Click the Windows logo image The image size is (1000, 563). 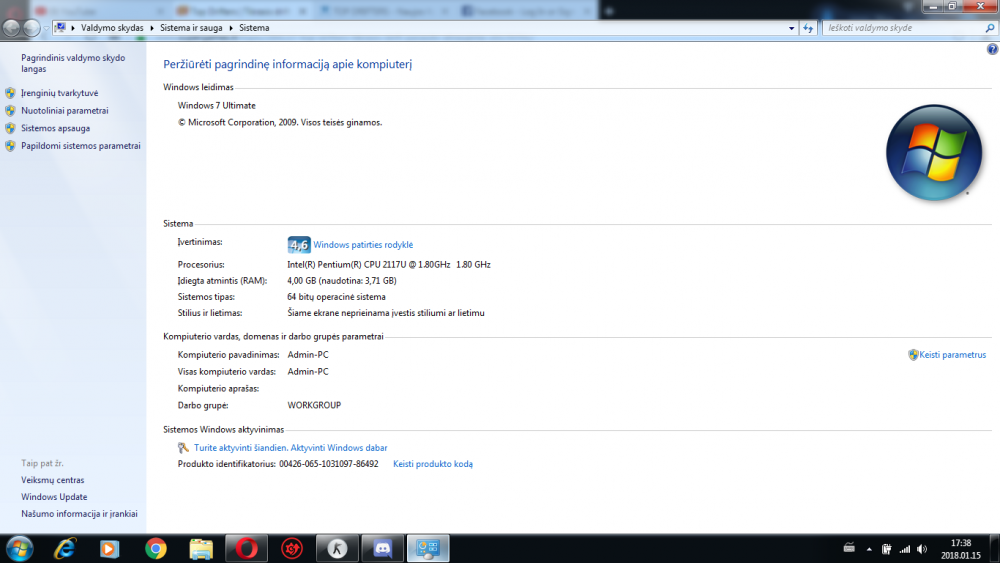(934, 153)
